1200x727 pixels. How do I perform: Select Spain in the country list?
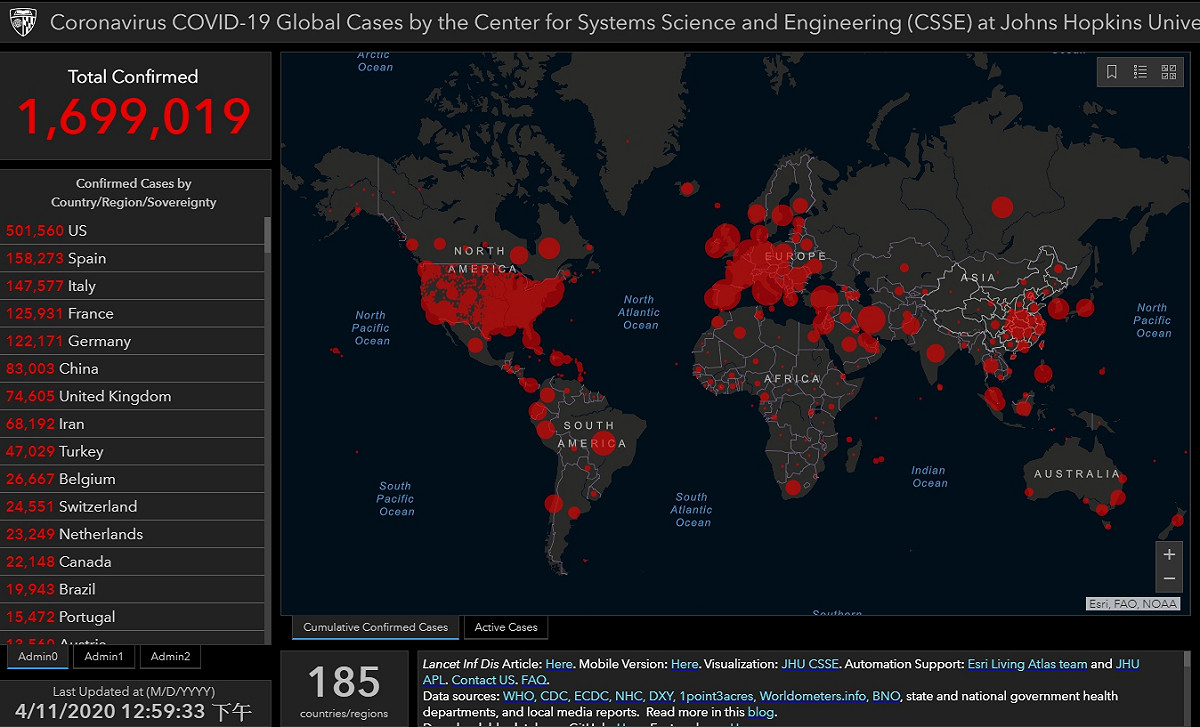[132, 258]
